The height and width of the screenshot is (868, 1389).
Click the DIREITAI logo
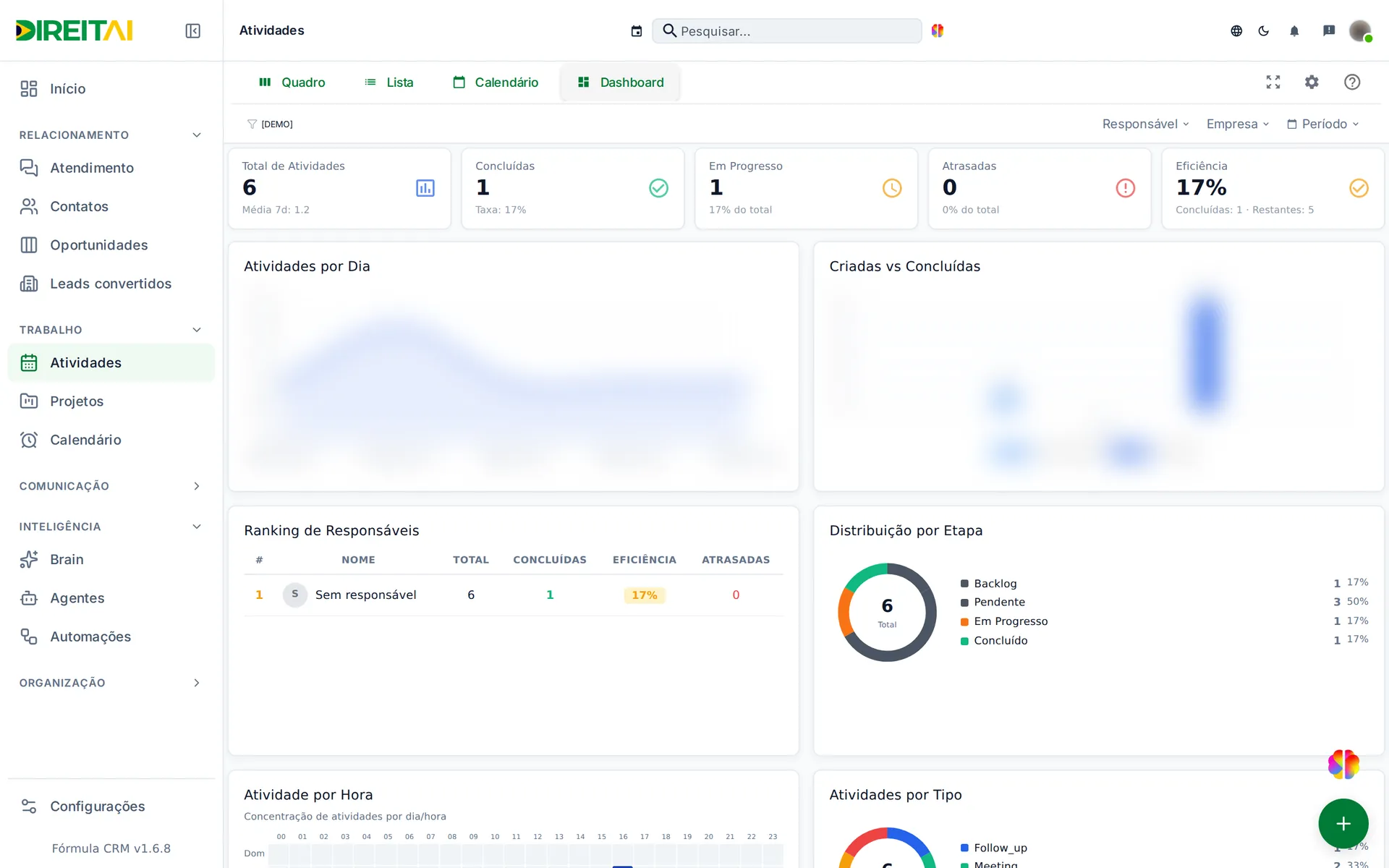point(75,30)
